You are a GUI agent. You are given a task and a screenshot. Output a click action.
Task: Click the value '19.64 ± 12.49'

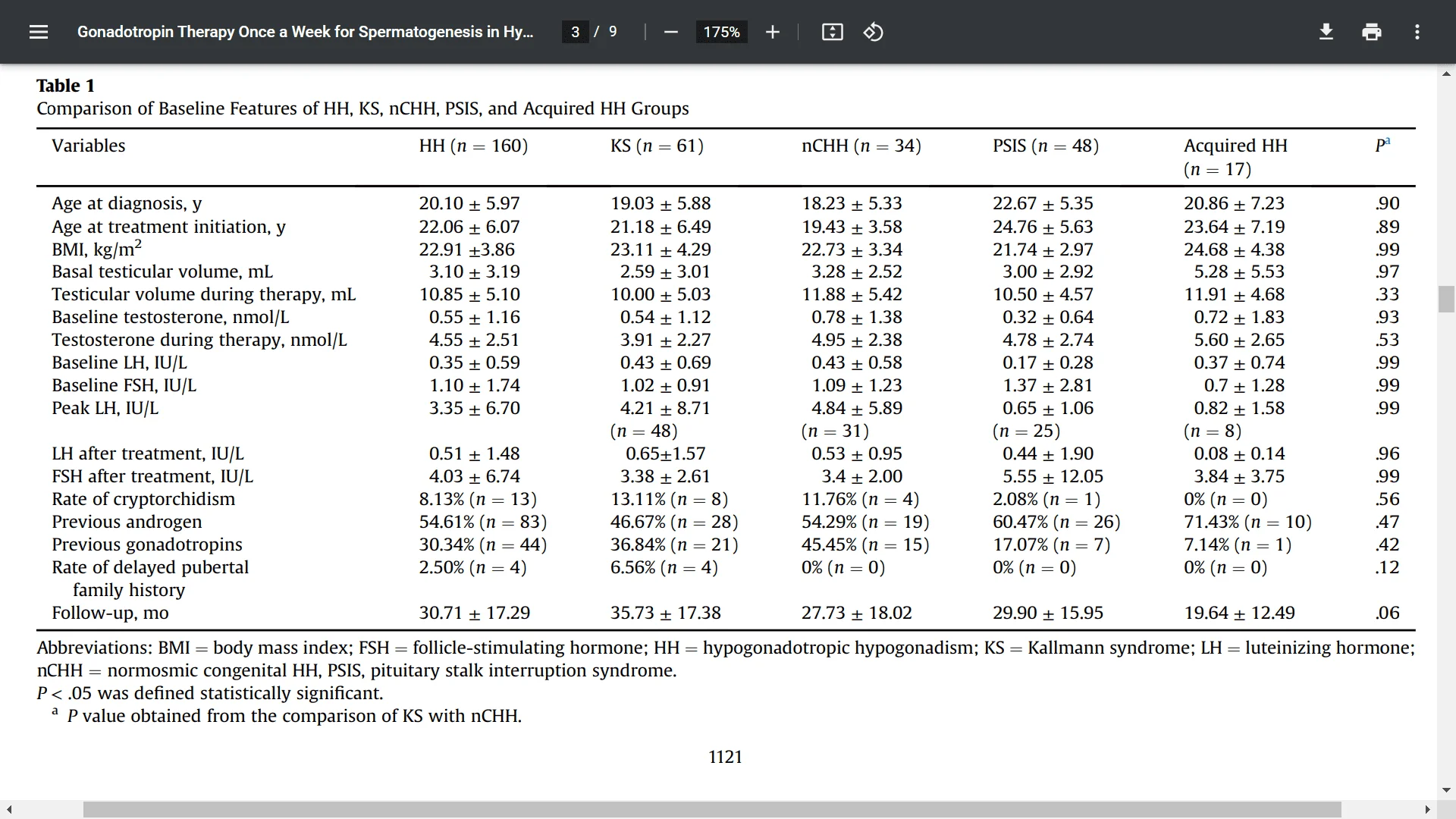[1240, 613]
